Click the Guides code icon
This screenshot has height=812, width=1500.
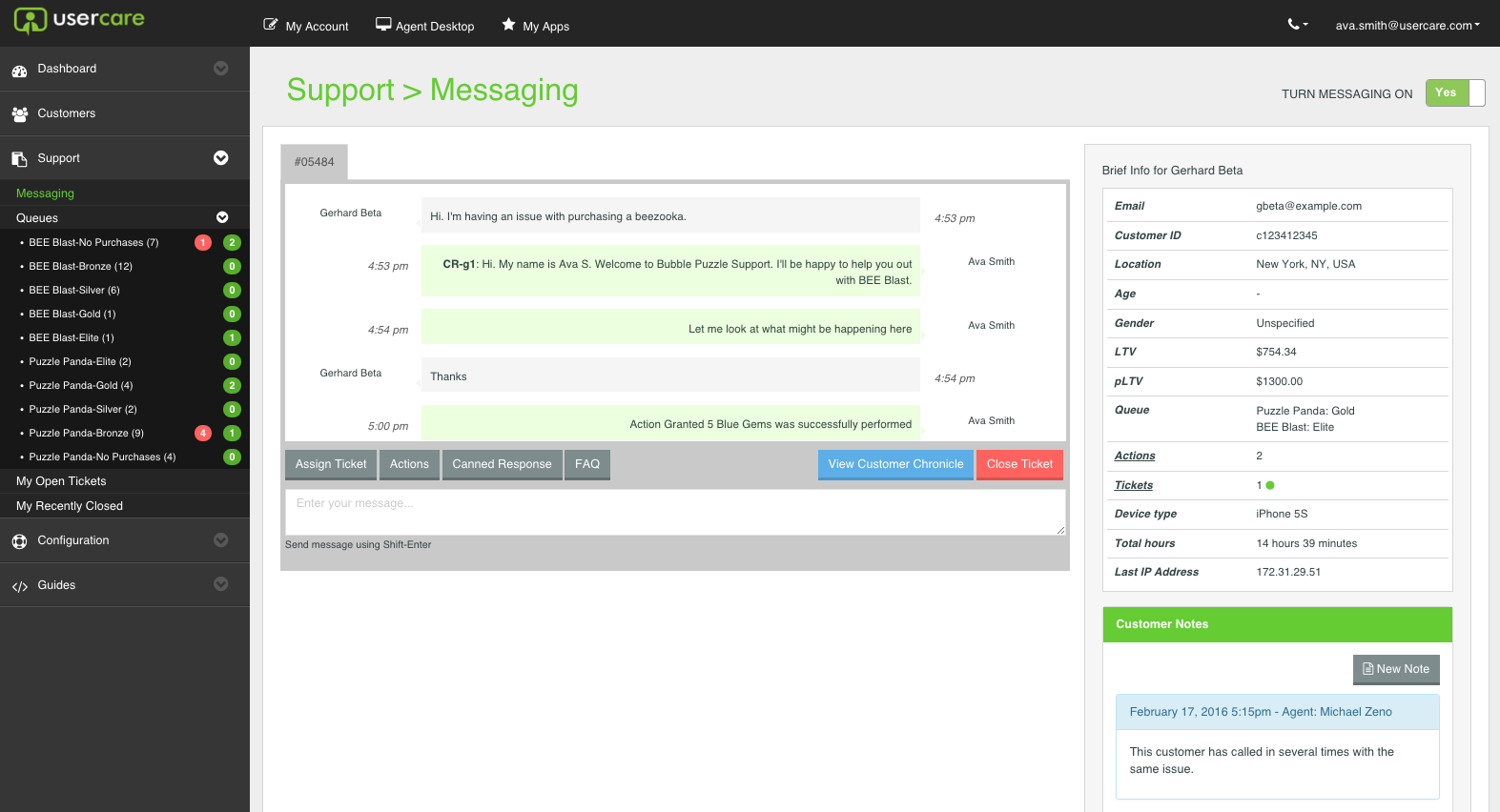[x=20, y=586]
